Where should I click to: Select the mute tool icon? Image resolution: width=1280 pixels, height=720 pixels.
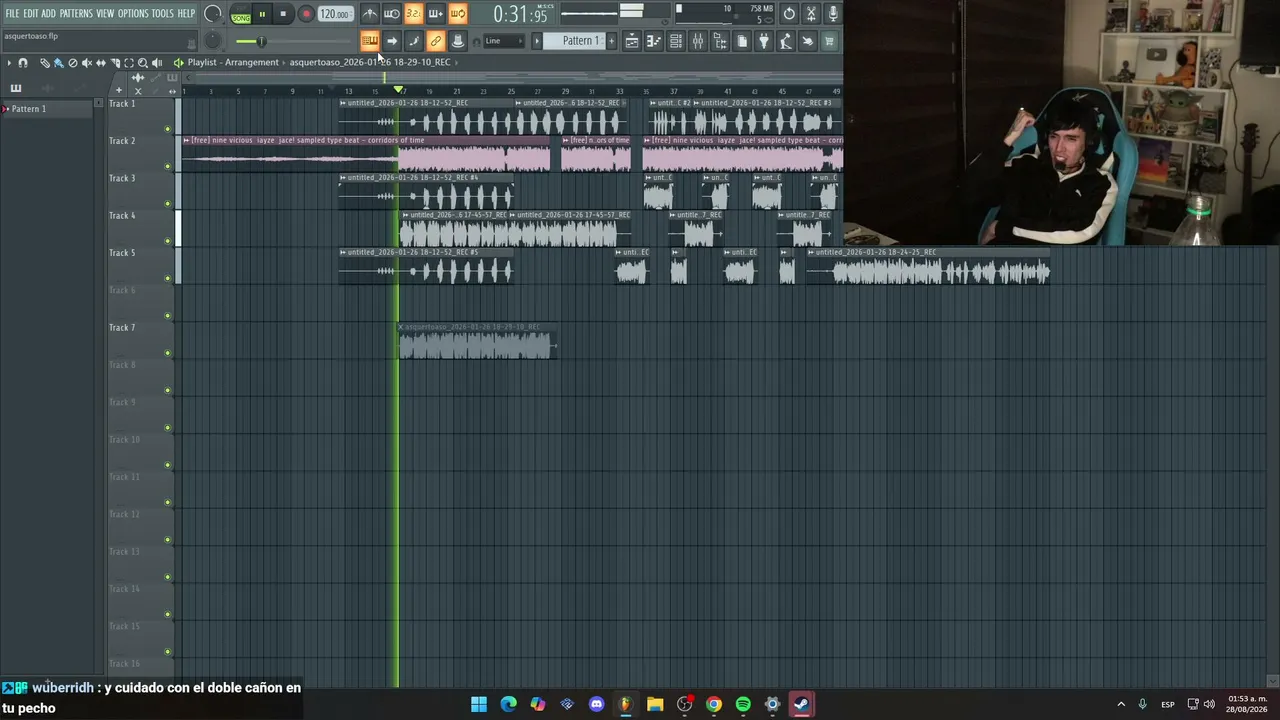86,63
